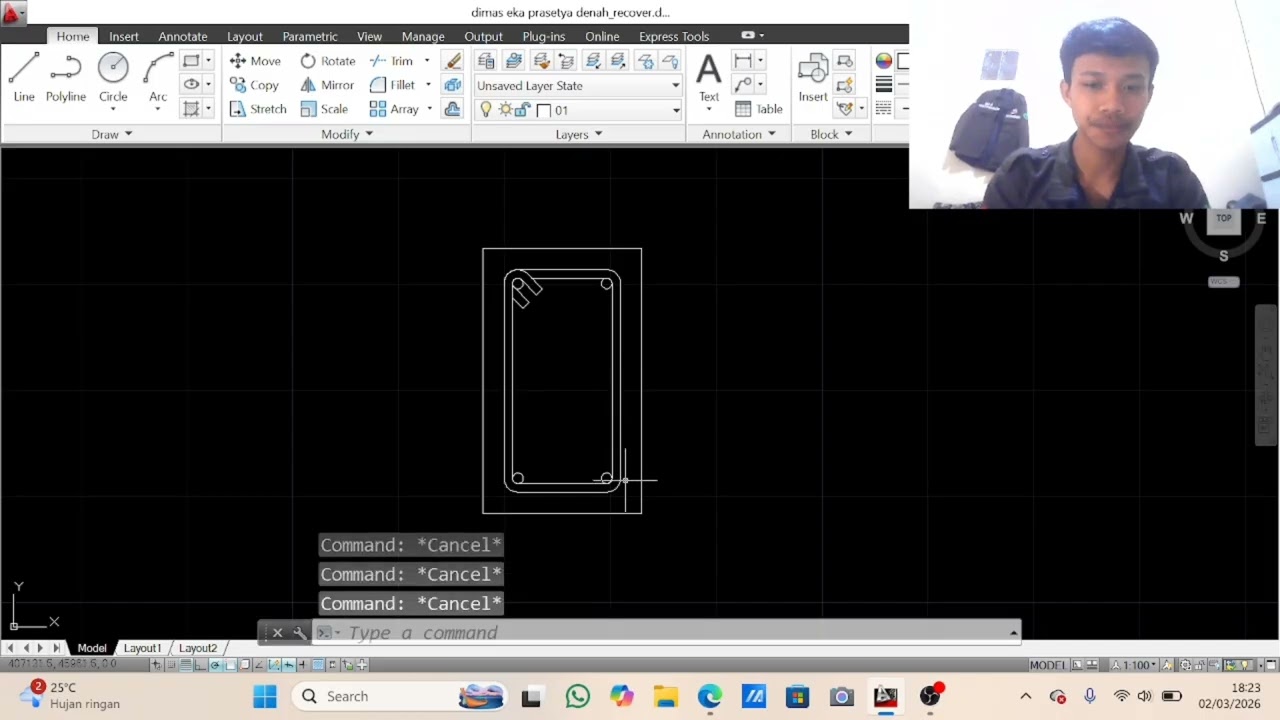This screenshot has height=720, width=1280.
Task: Open the Rectangle tool dropdown arrow
Action: coord(208,61)
